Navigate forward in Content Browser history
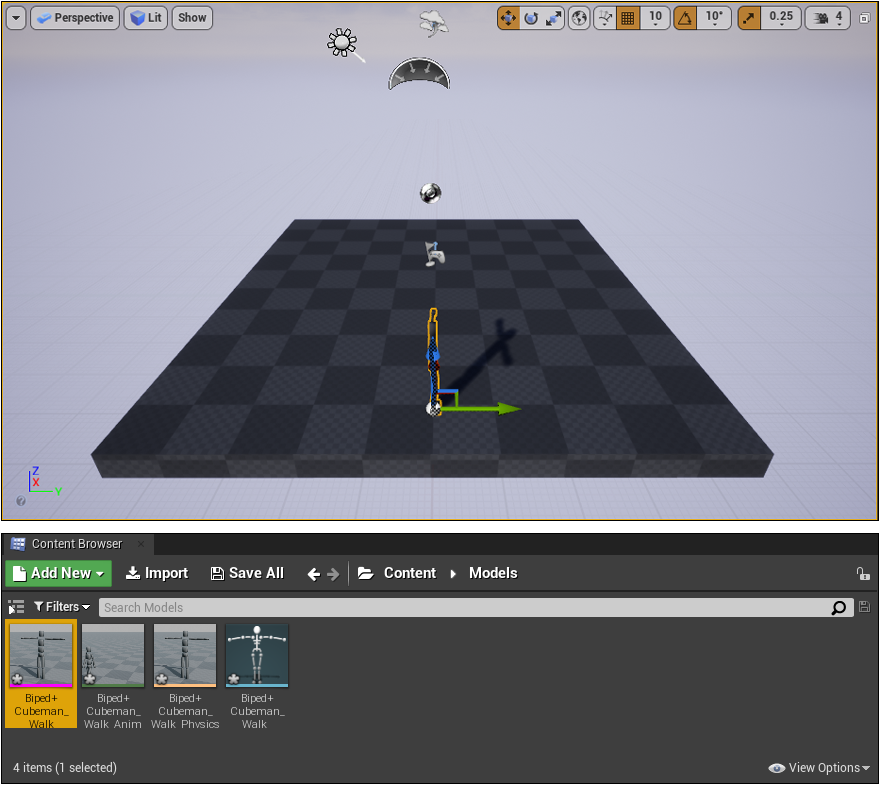880x785 pixels. pos(333,574)
